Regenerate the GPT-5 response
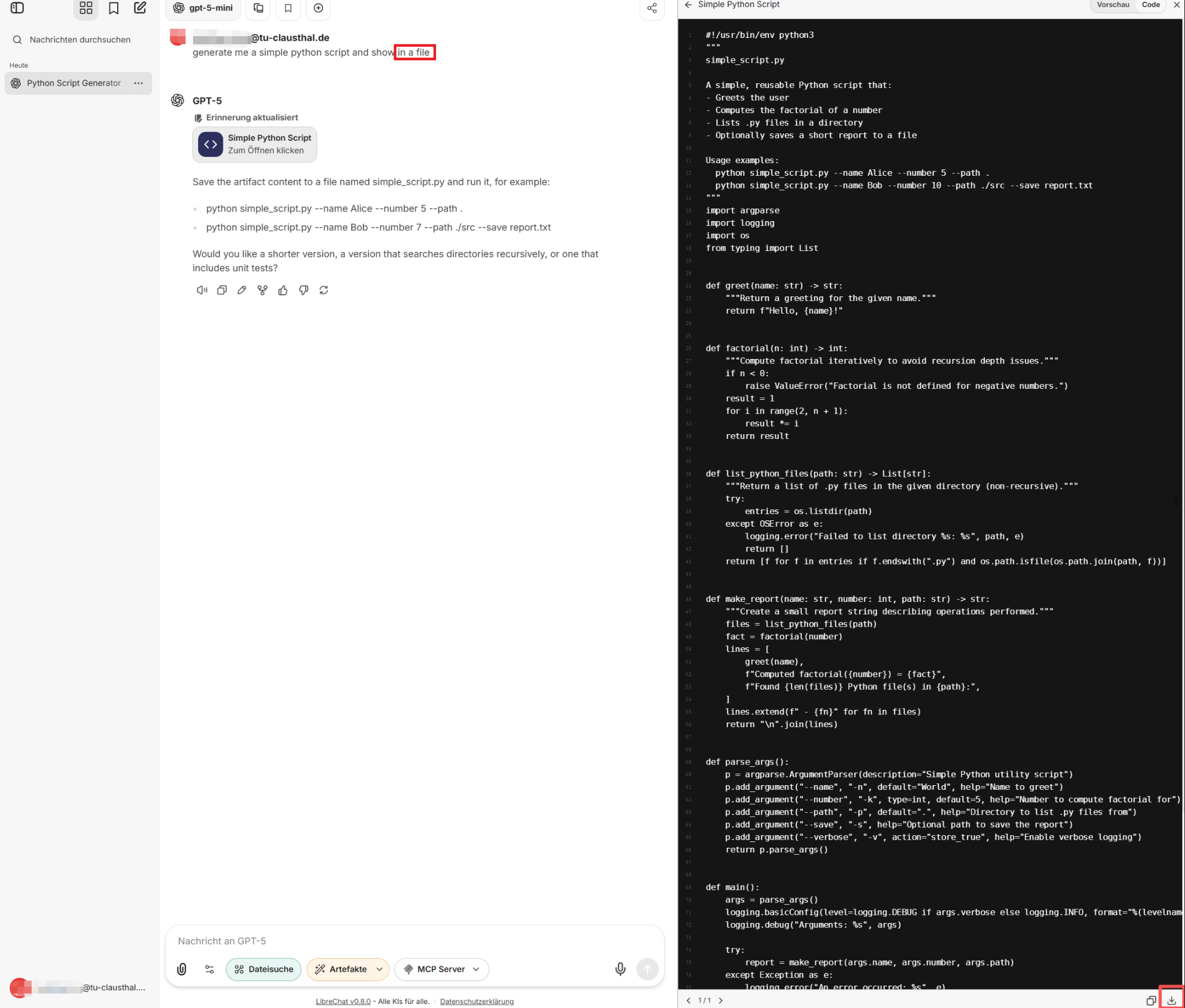 coord(324,290)
